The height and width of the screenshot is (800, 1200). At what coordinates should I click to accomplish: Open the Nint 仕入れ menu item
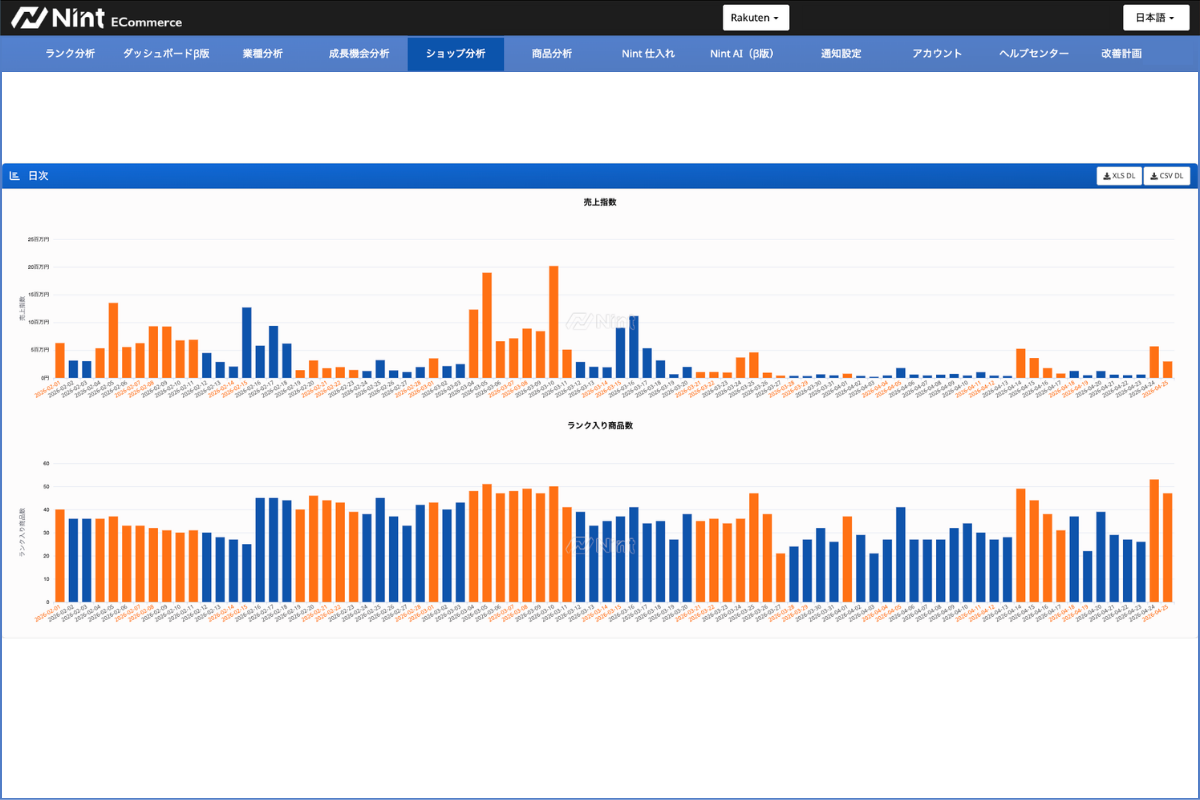(648, 54)
